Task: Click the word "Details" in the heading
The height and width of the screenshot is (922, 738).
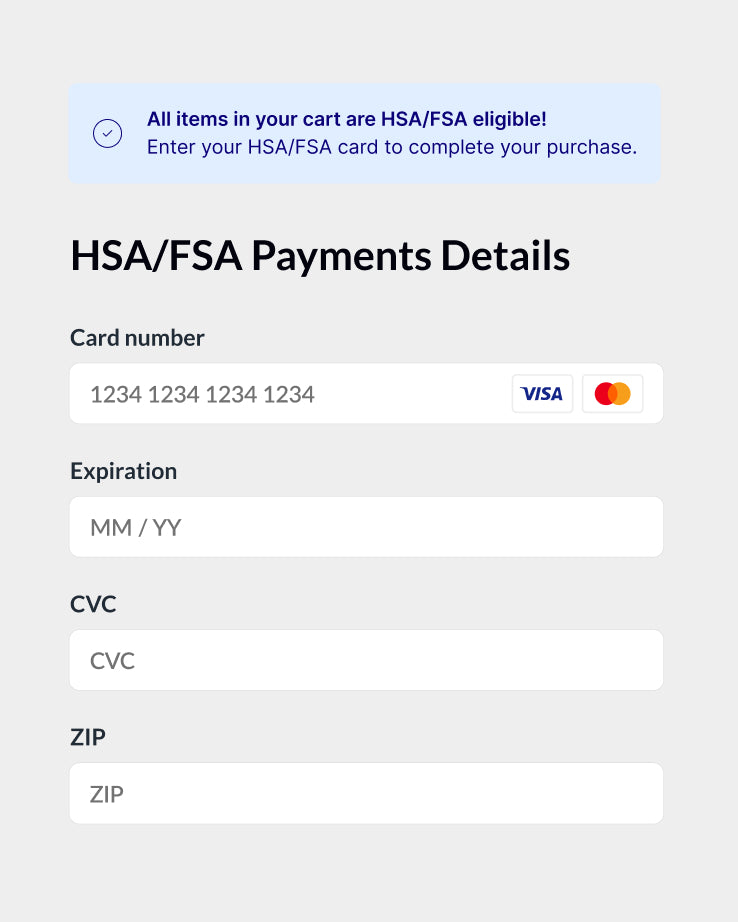Action: [x=505, y=256]
